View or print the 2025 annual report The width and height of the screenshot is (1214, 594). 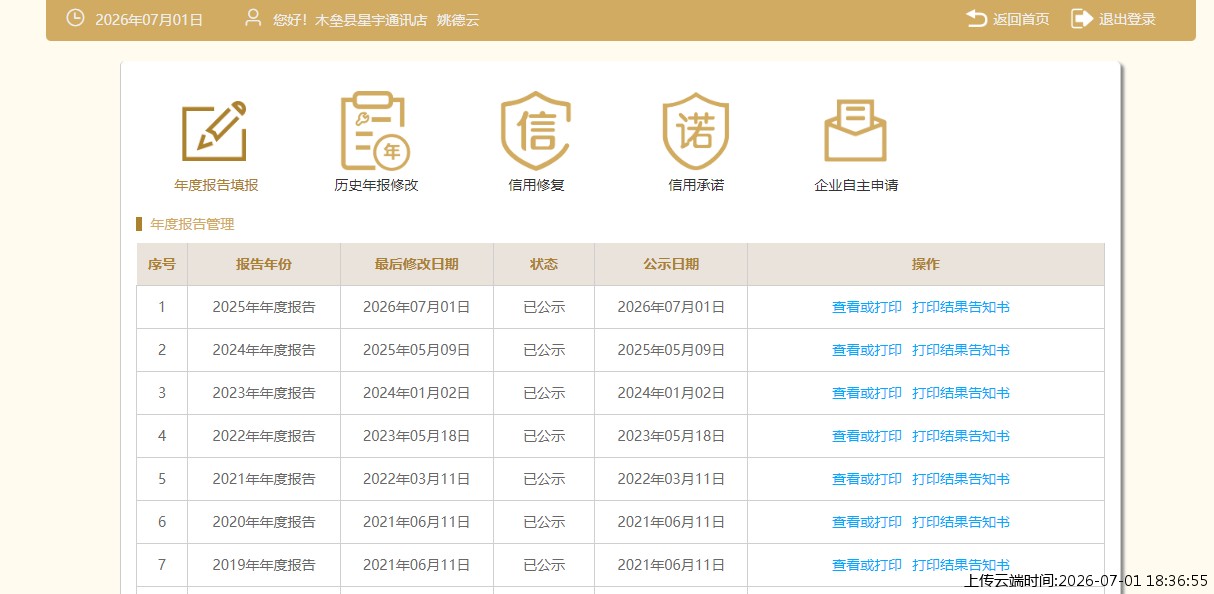click(x=867, y=307)
